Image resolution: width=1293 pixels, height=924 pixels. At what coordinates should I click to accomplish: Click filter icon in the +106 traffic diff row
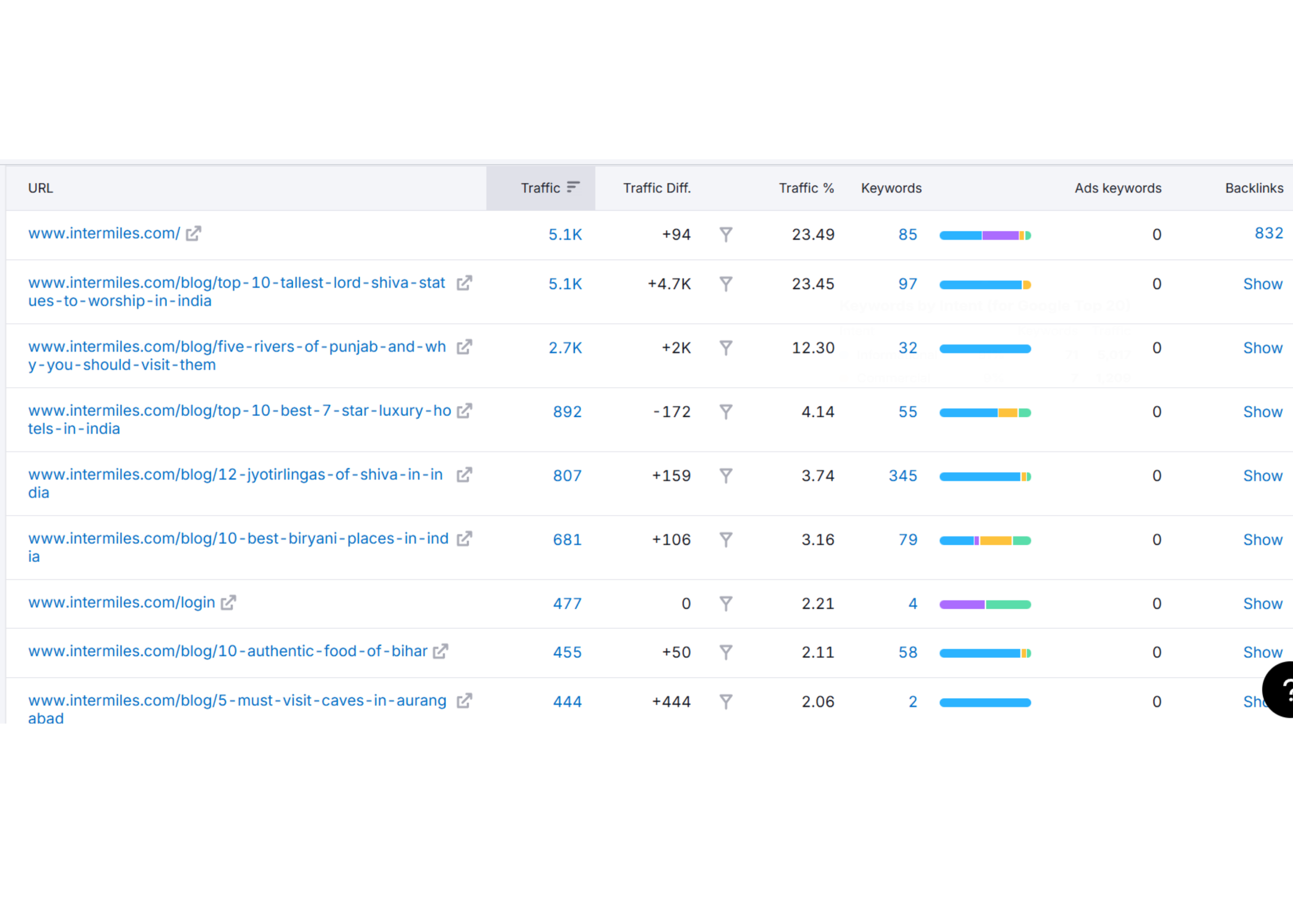point(726,540)
